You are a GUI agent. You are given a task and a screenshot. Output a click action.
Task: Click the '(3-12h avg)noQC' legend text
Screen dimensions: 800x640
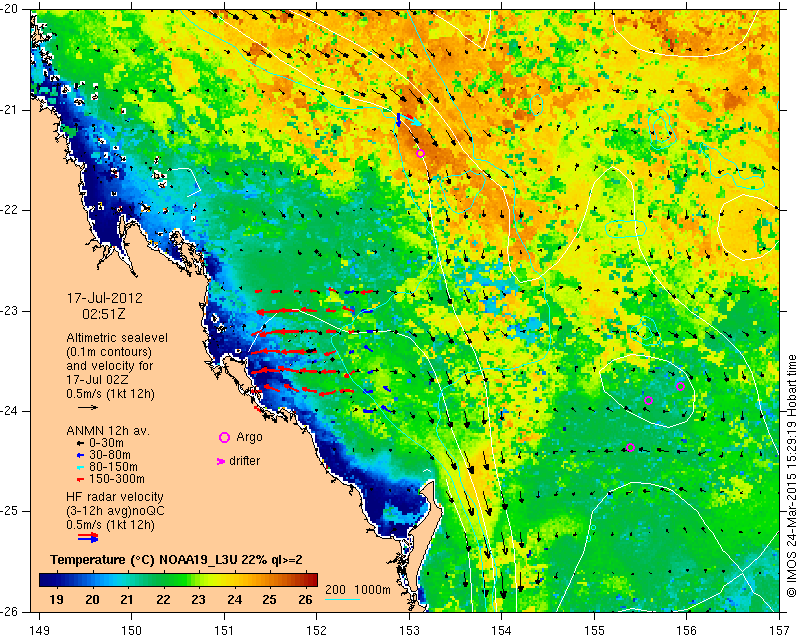click(115, 511)
